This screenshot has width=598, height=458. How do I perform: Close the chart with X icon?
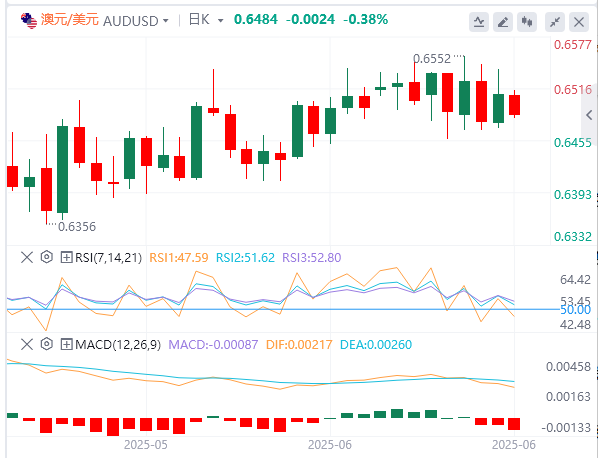point(579,22)
